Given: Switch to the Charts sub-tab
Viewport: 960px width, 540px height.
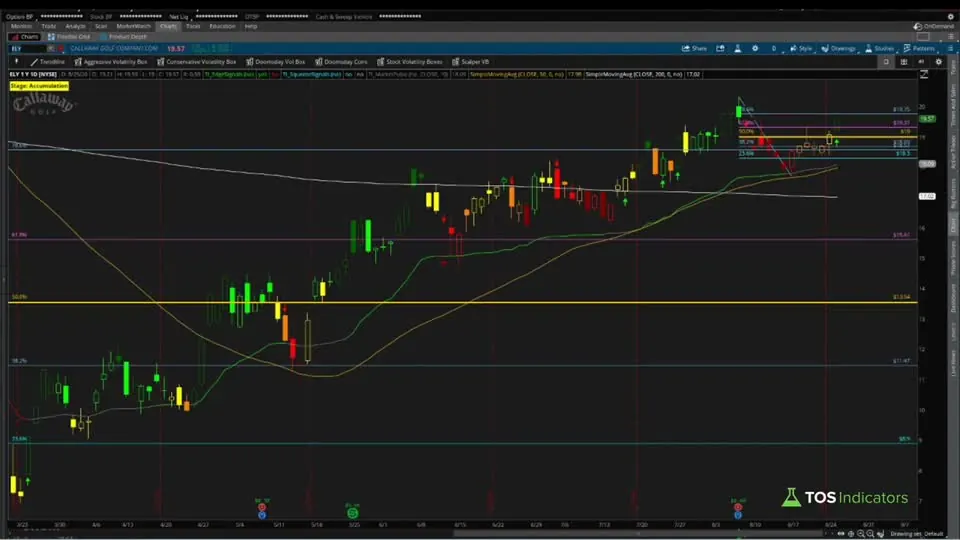Looking at the screenshot, I should [x=25, y=37].
